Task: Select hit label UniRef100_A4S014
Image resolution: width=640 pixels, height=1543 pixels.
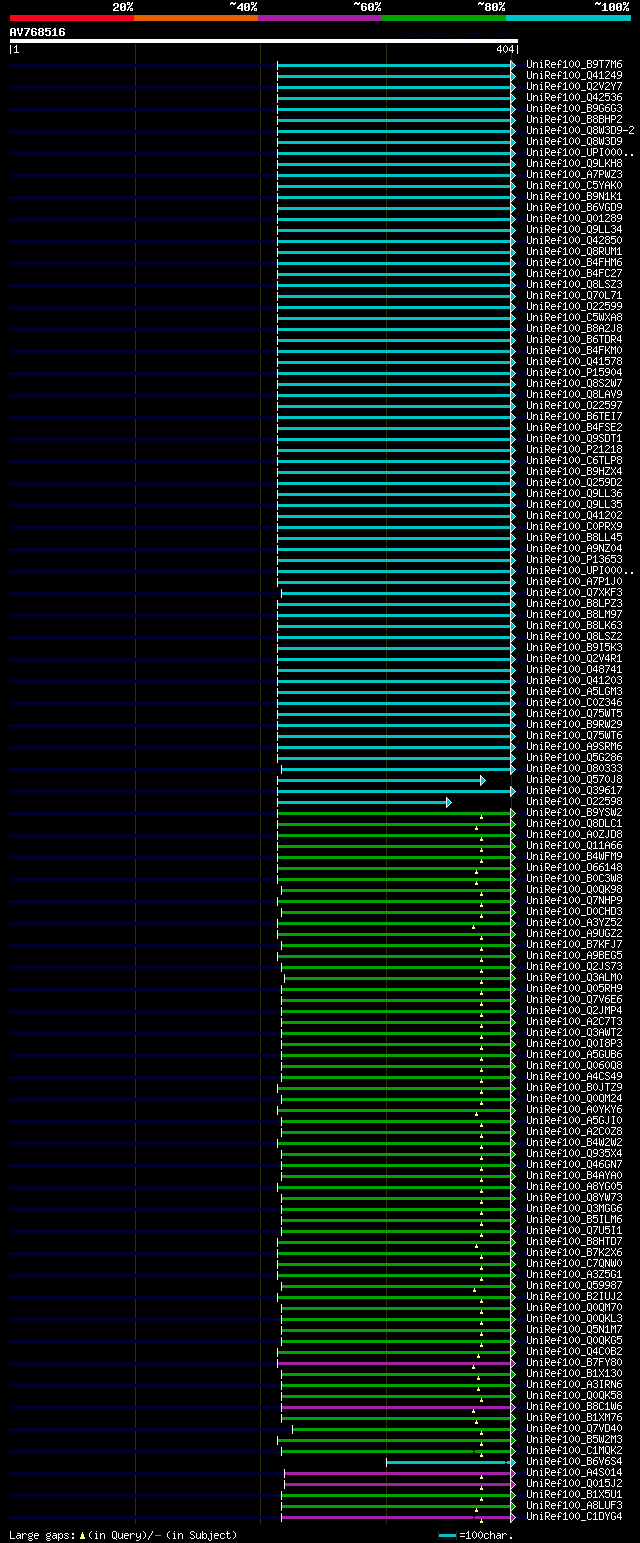Action: click(574, 1472)
